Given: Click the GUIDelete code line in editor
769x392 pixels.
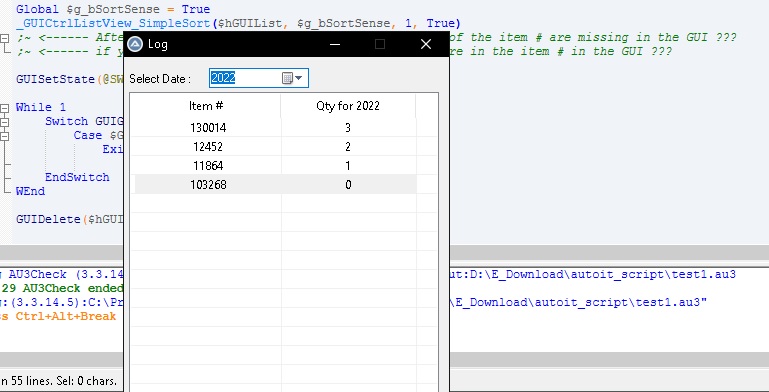Looking at the screenshot, I should (x=69, y=219).
